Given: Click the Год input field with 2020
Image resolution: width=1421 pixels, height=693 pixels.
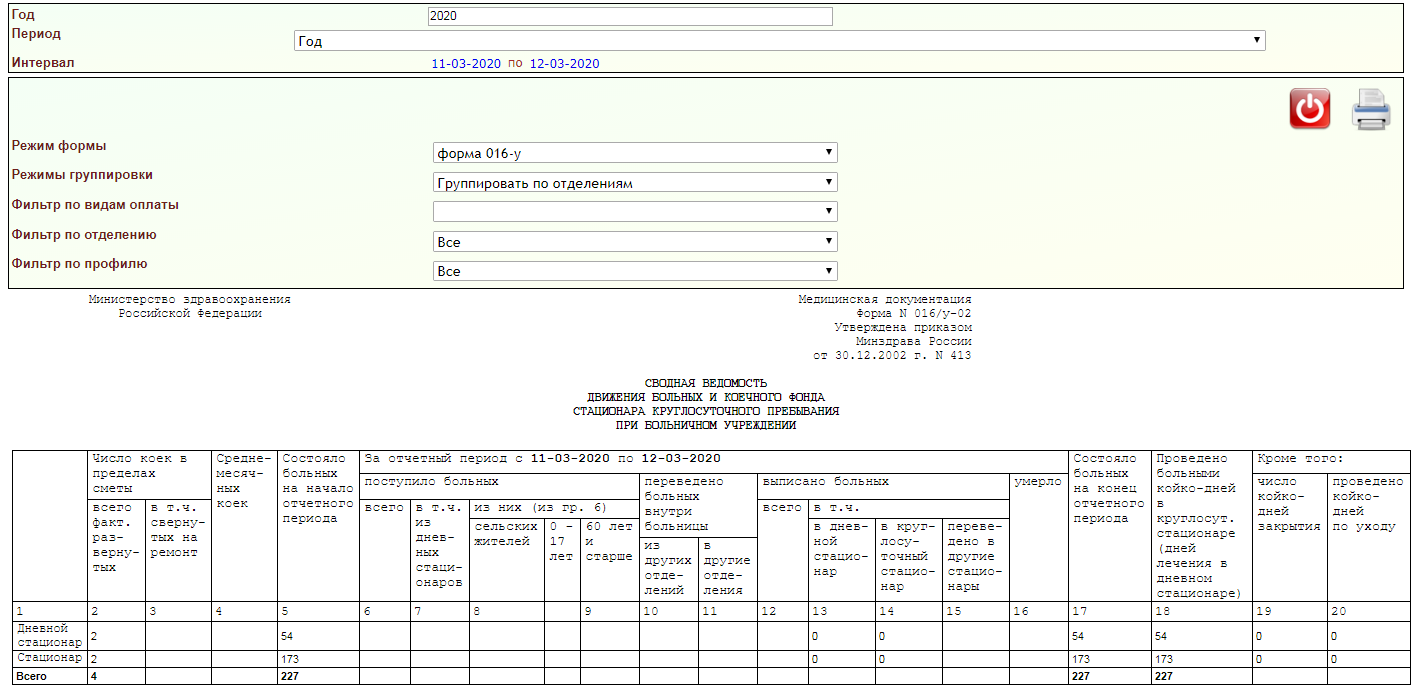Looking at the screenshot, I should pyautogui.click(x=629, y=16).
